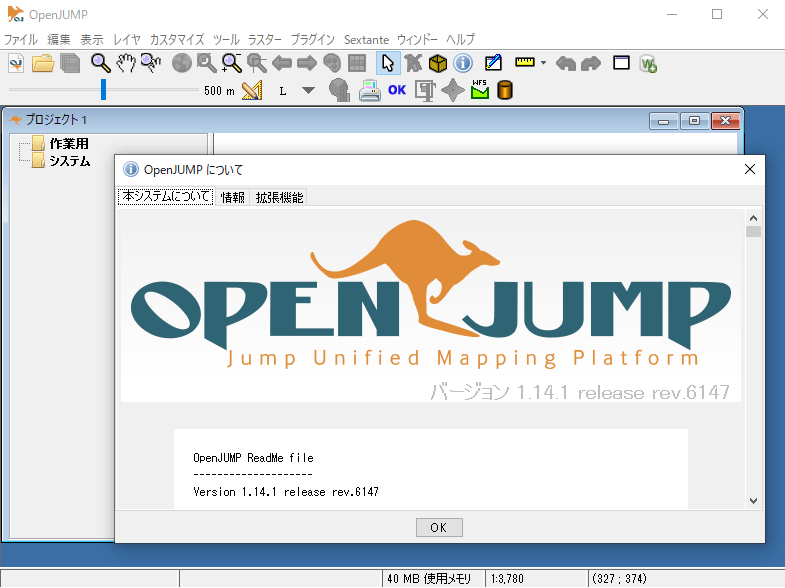785x588 pixels.
Task: Click the next view right arrow
Action: point(307,64)
